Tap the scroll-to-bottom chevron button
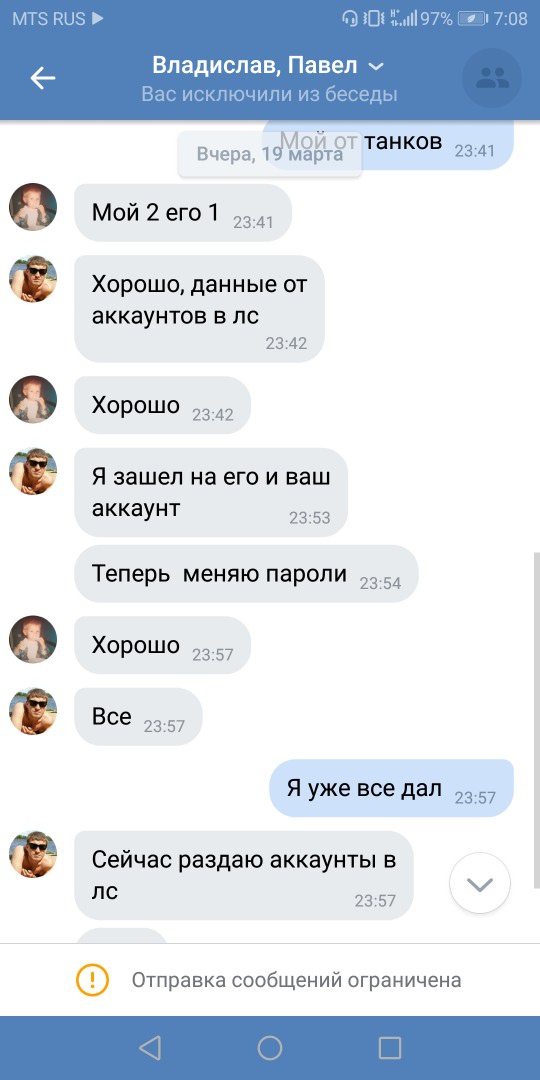Screen dimensions: 540x1080 [x=479, y=884]
